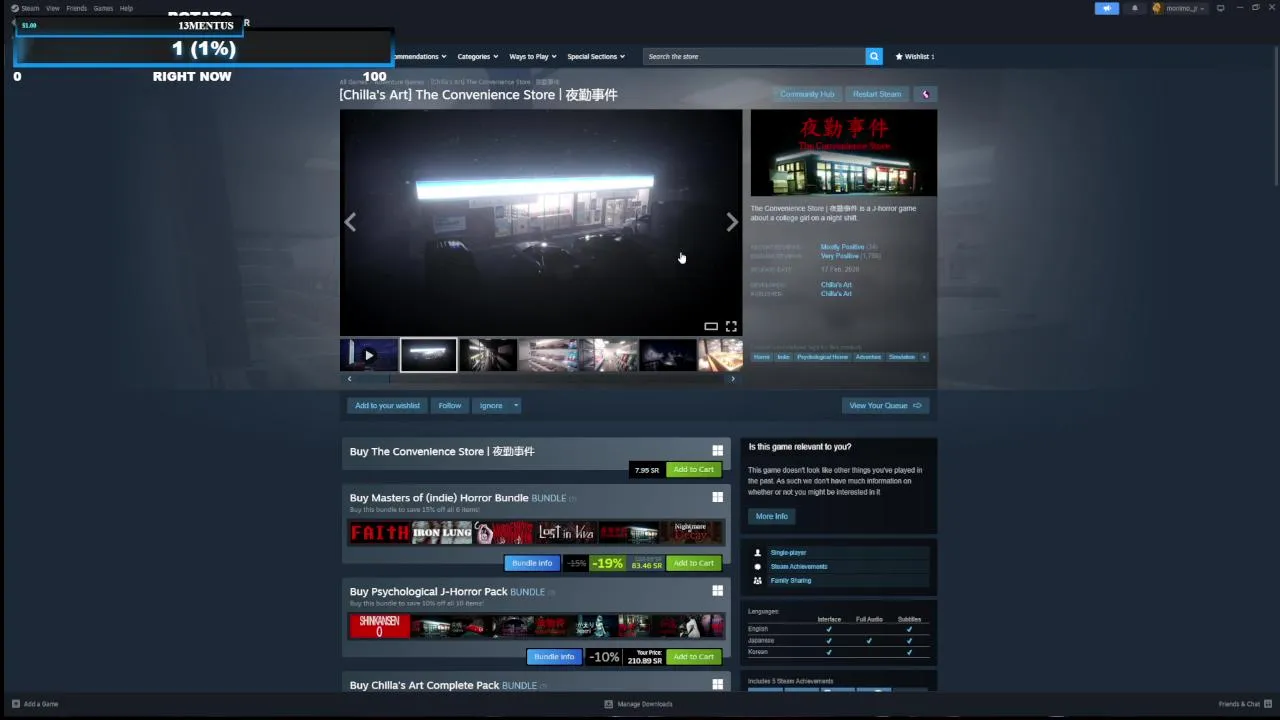Open Bundle info for Masters of Horror Bundle
This screenshot has width=1280, height=720.
[532, 563]
